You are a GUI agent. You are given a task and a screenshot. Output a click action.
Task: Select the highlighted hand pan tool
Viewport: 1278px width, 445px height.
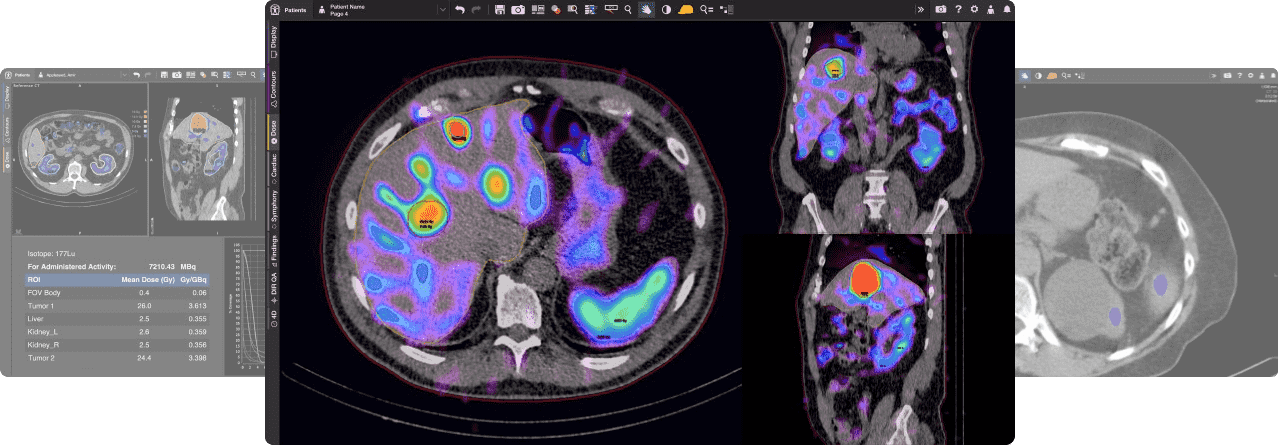click(x=646, y=9)
